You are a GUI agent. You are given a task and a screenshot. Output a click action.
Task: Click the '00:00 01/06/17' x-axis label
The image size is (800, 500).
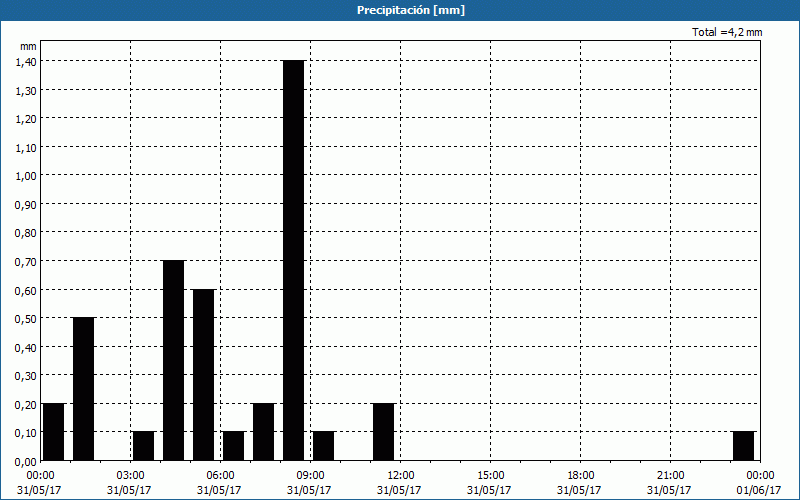(760, 483)
